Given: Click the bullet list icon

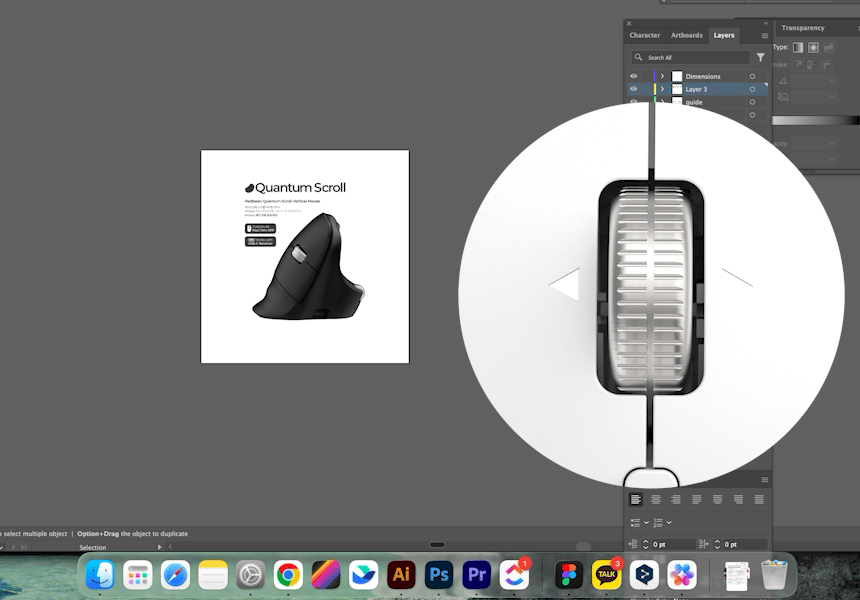Looking at the screenshot, I should 636,523.
